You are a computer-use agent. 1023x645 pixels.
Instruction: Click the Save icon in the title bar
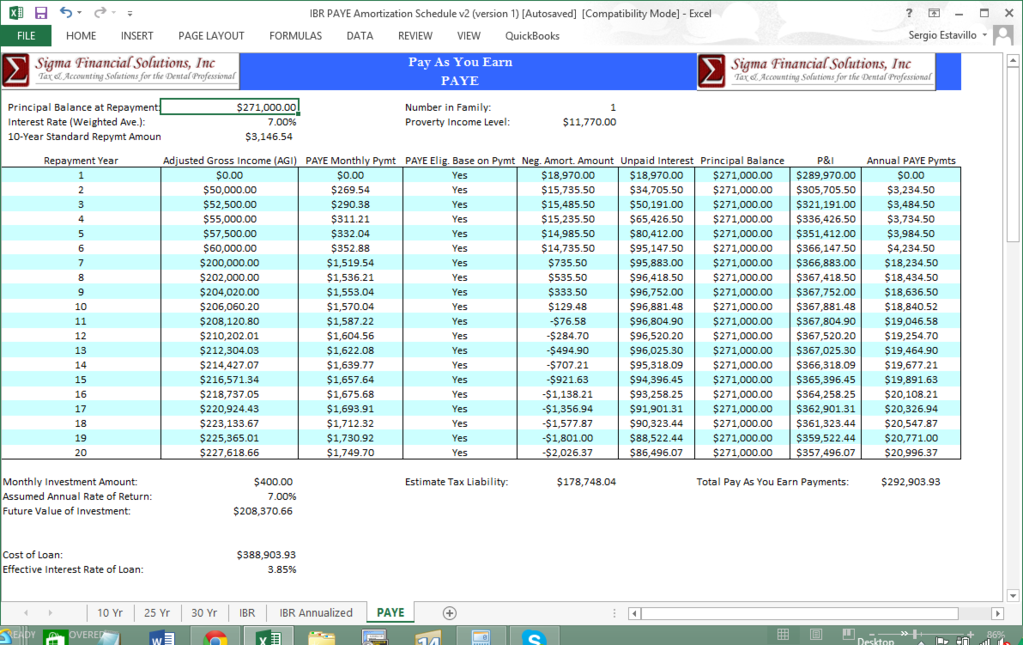(41, 13)
